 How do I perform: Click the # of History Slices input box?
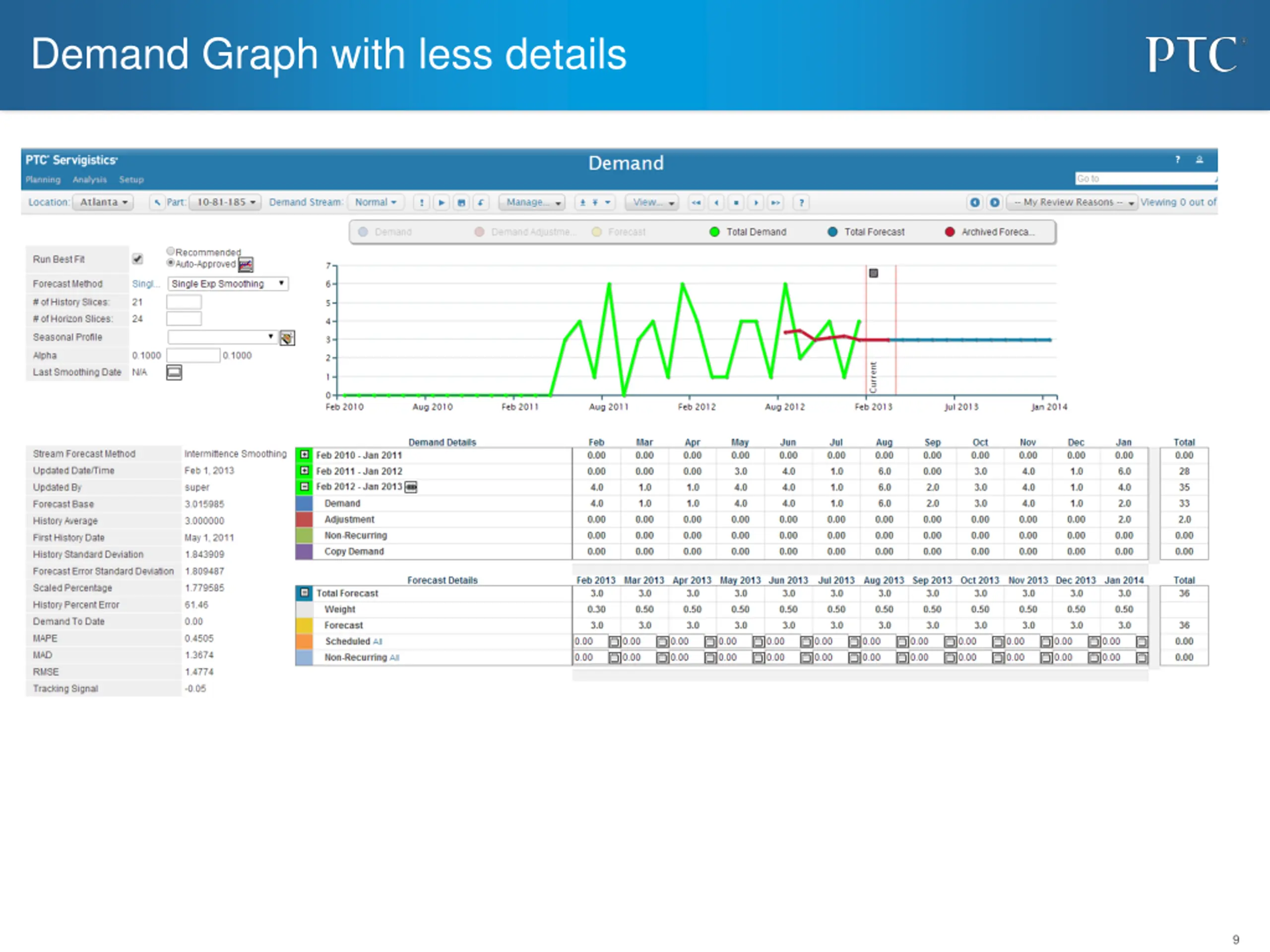pyautogui.click(x=185, y=302)
